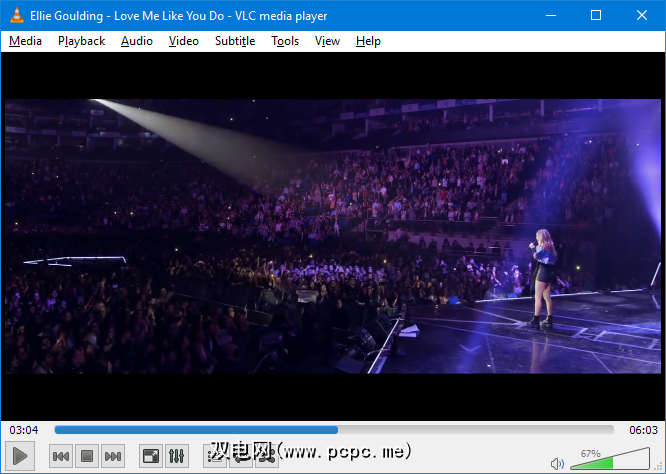666x474 pixels.
Task: Open the Video menu
Action: pyautogui.click(x=183, y=41)
